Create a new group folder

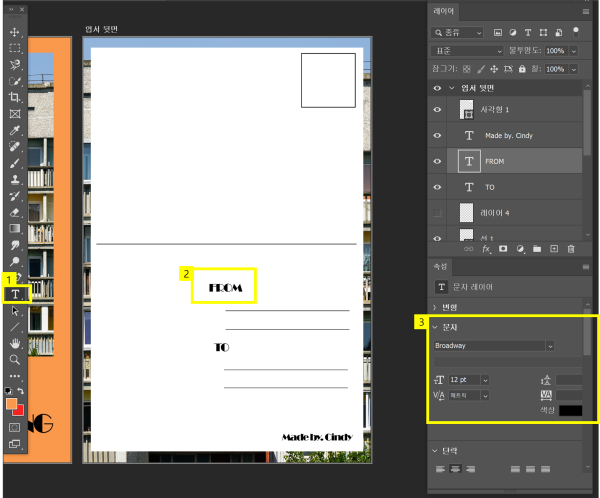coord(537,249)
